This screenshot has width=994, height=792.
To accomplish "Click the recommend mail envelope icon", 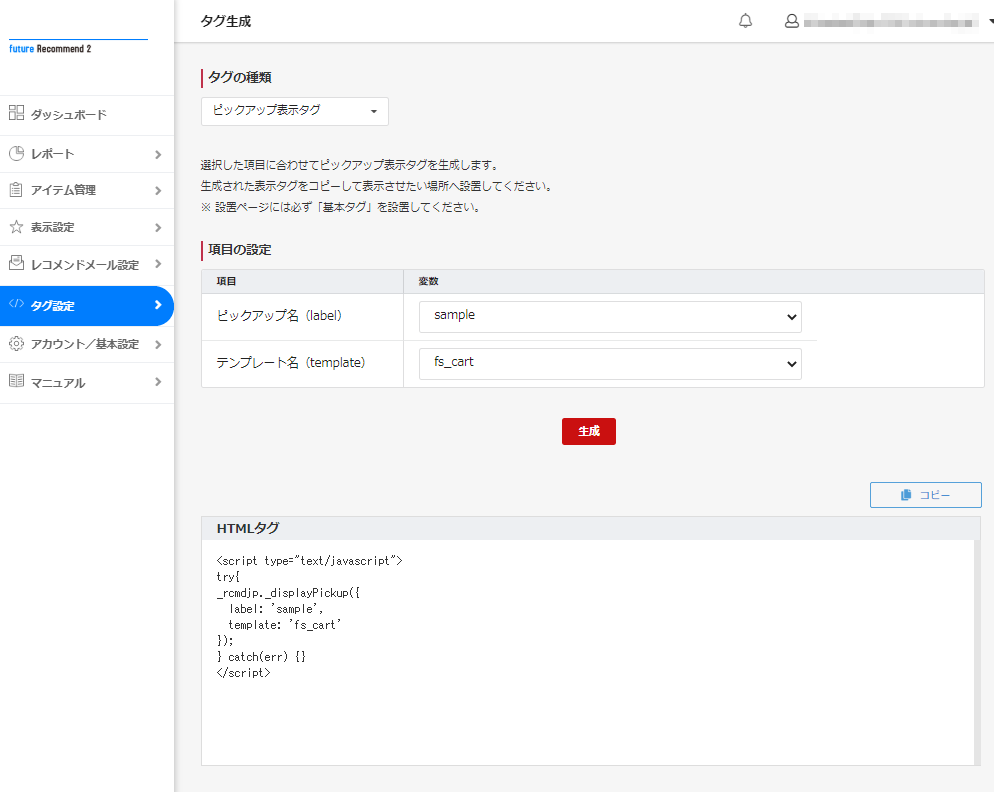I will click(16, 263).
